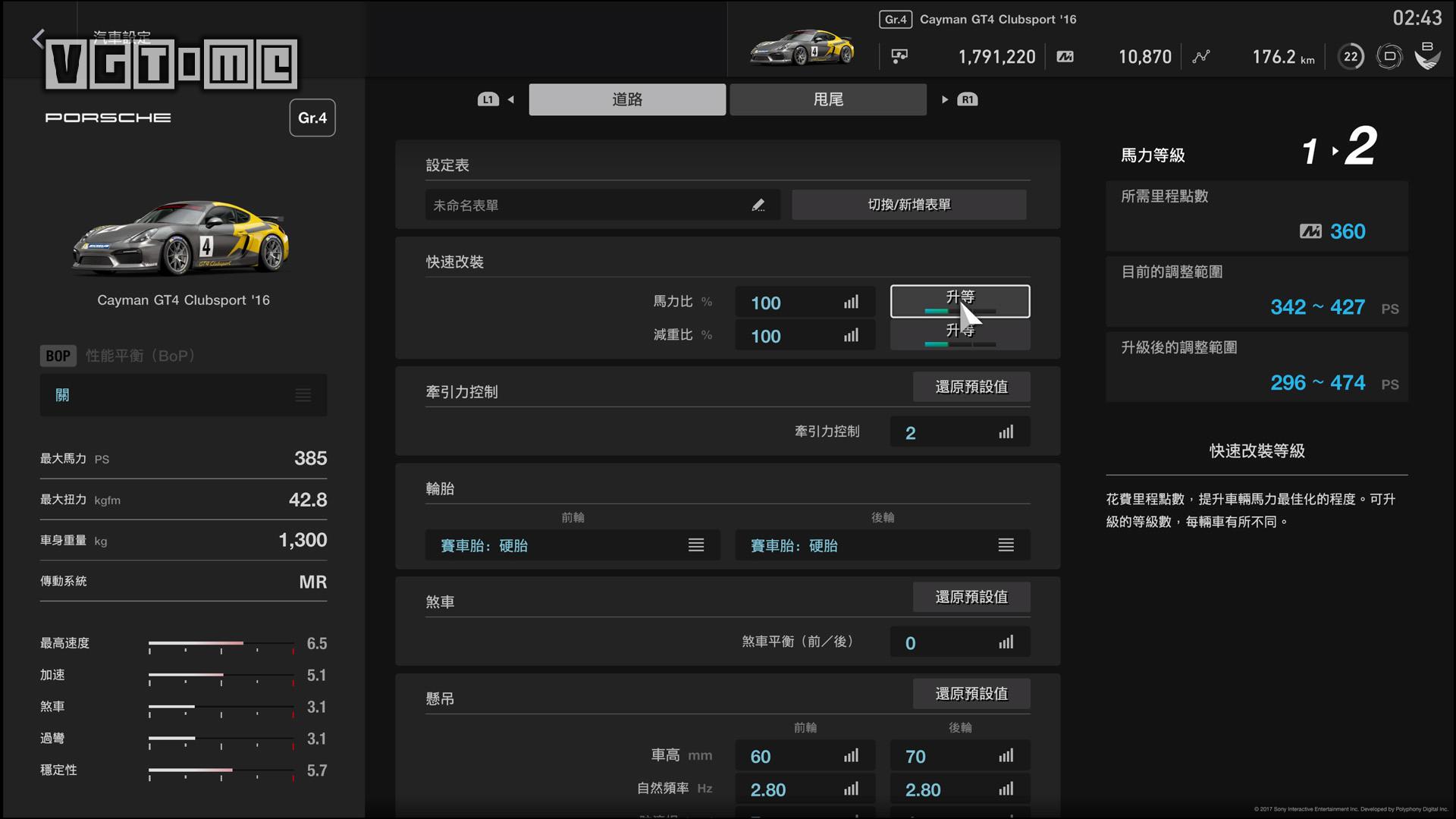
Task: Click 最大馬力 value 385
Action: tap(310, 458)
